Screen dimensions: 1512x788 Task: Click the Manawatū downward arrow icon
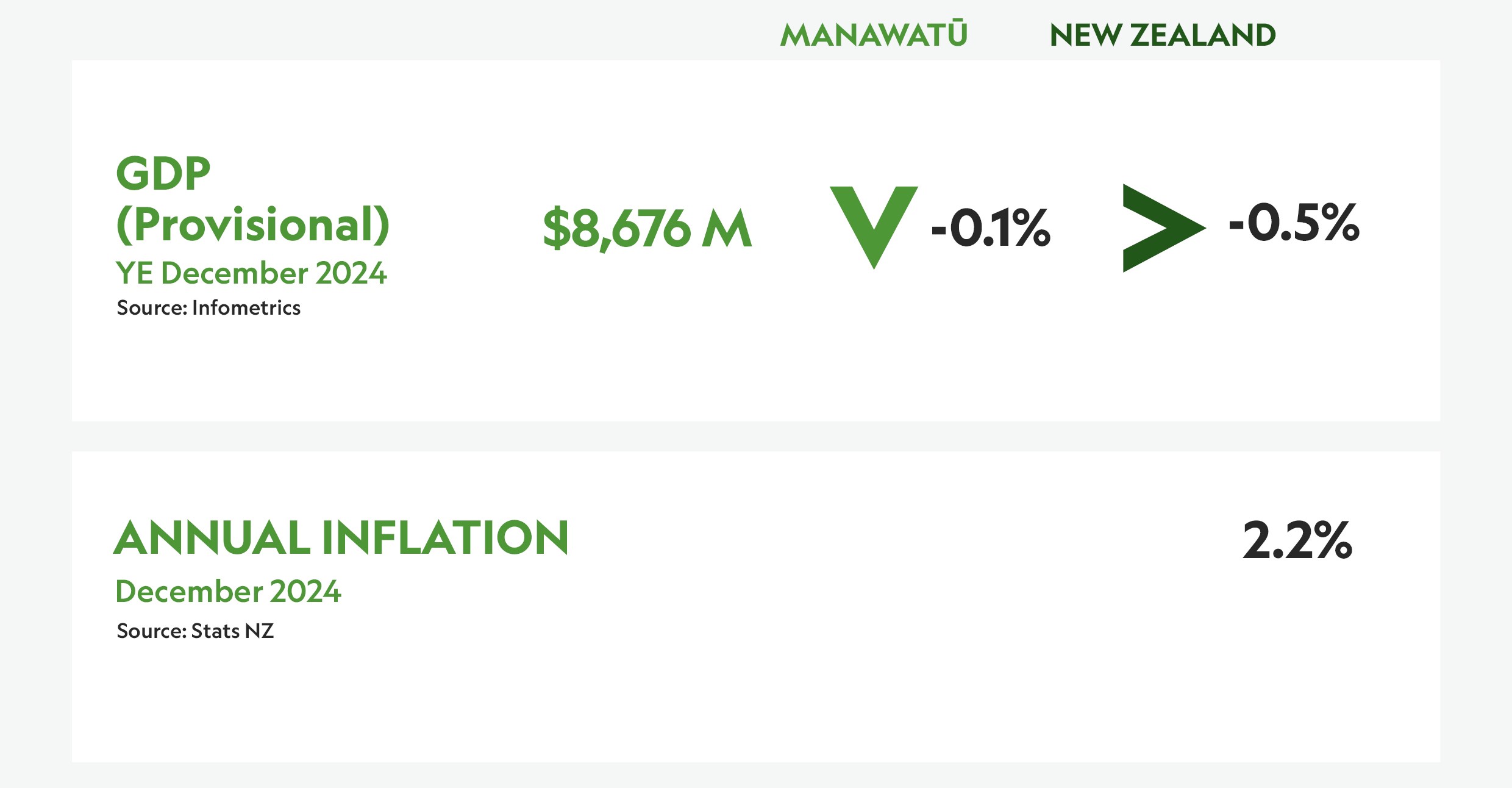pos(874,227)
